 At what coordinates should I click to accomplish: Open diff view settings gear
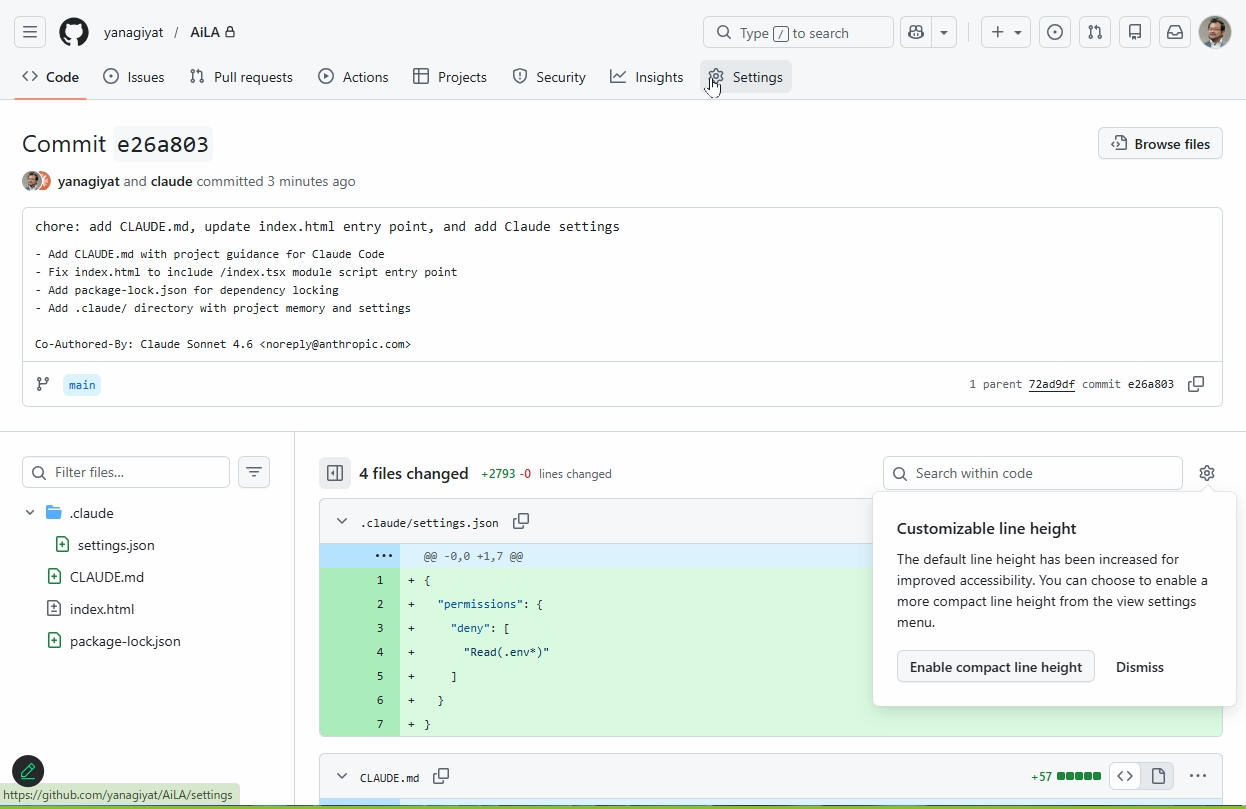point(1207,473)
